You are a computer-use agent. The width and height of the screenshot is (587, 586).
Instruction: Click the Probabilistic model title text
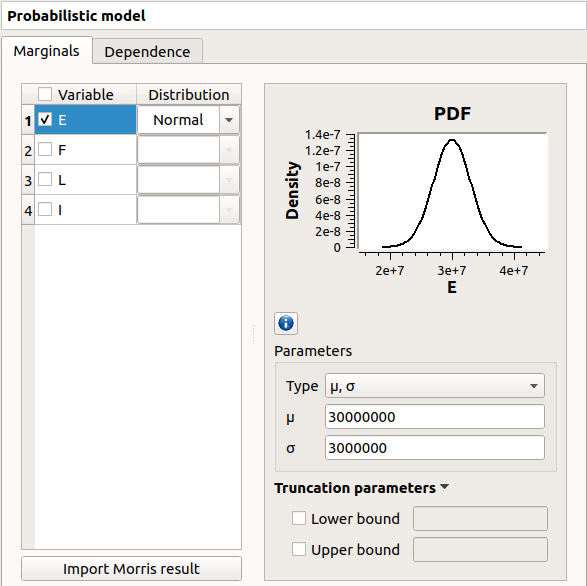76,16
